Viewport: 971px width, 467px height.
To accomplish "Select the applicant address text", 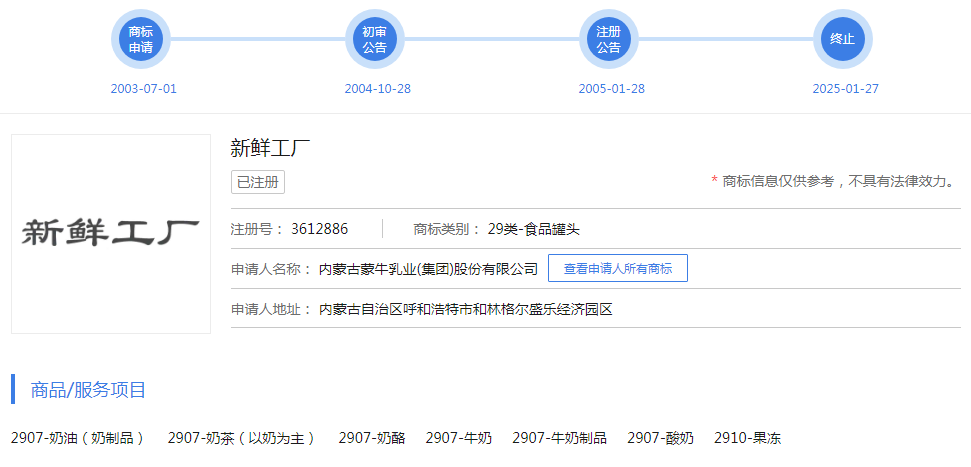I will [x=465, y=308].
